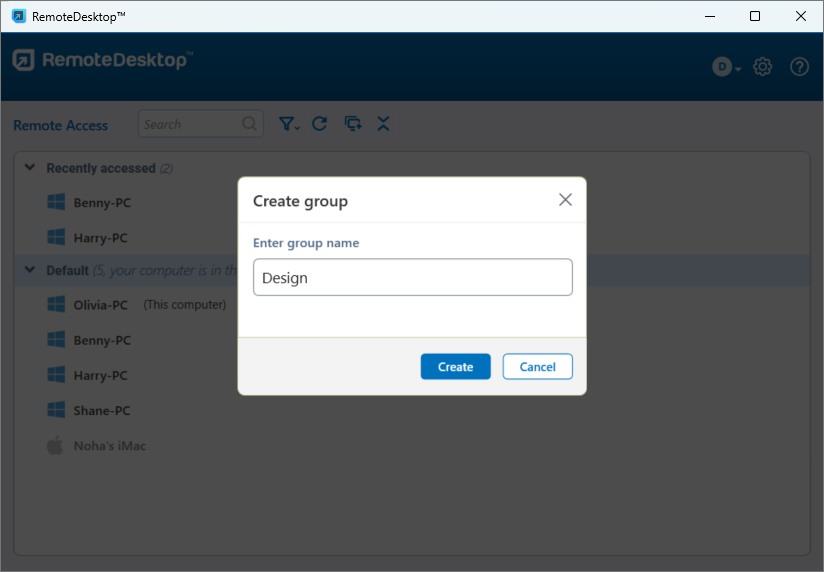Click the search magnifier icon
Screen dimensions: 824x572
[249, 125]
